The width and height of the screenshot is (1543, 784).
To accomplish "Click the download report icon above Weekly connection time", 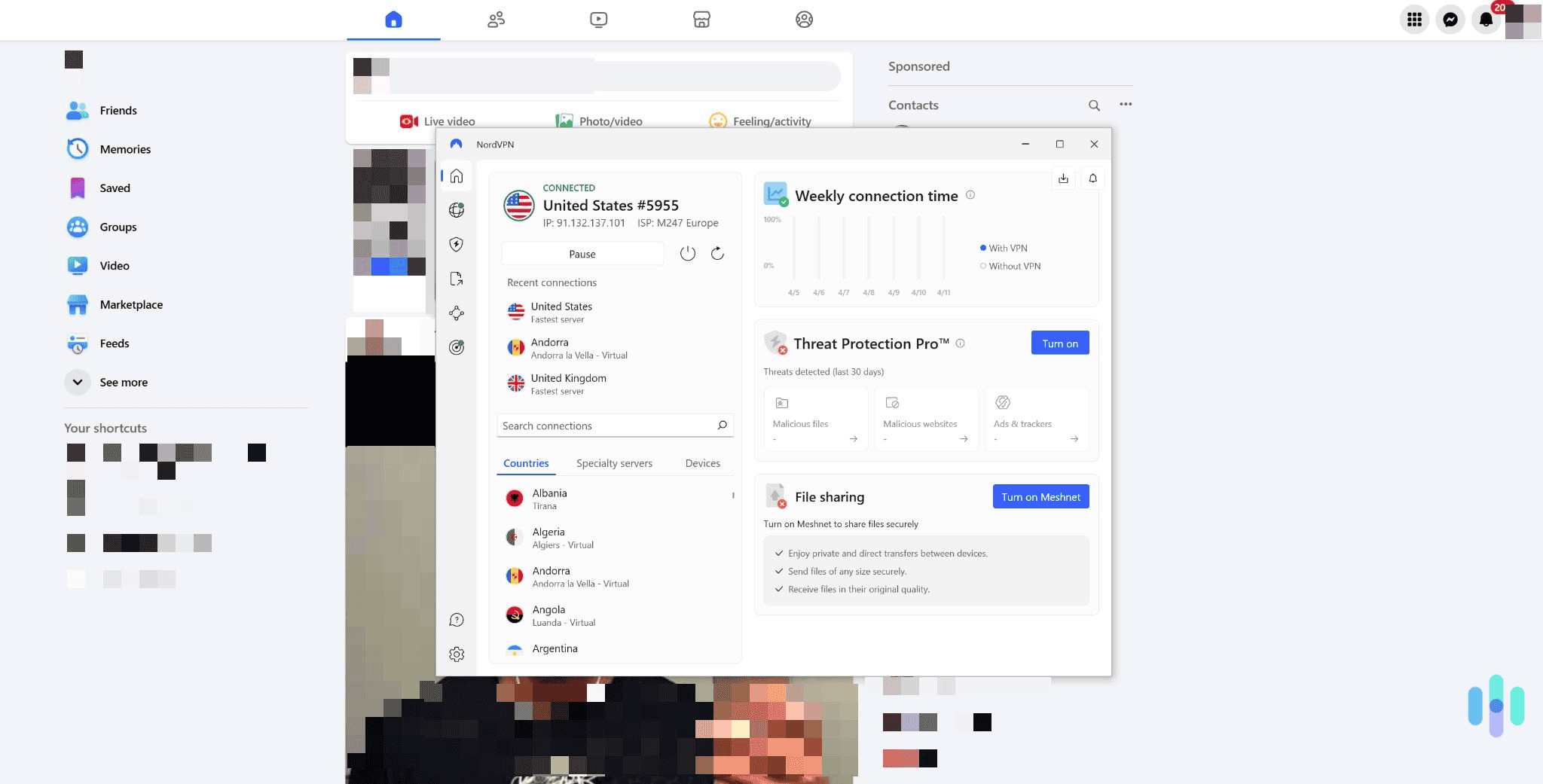I will [1063, 178].
